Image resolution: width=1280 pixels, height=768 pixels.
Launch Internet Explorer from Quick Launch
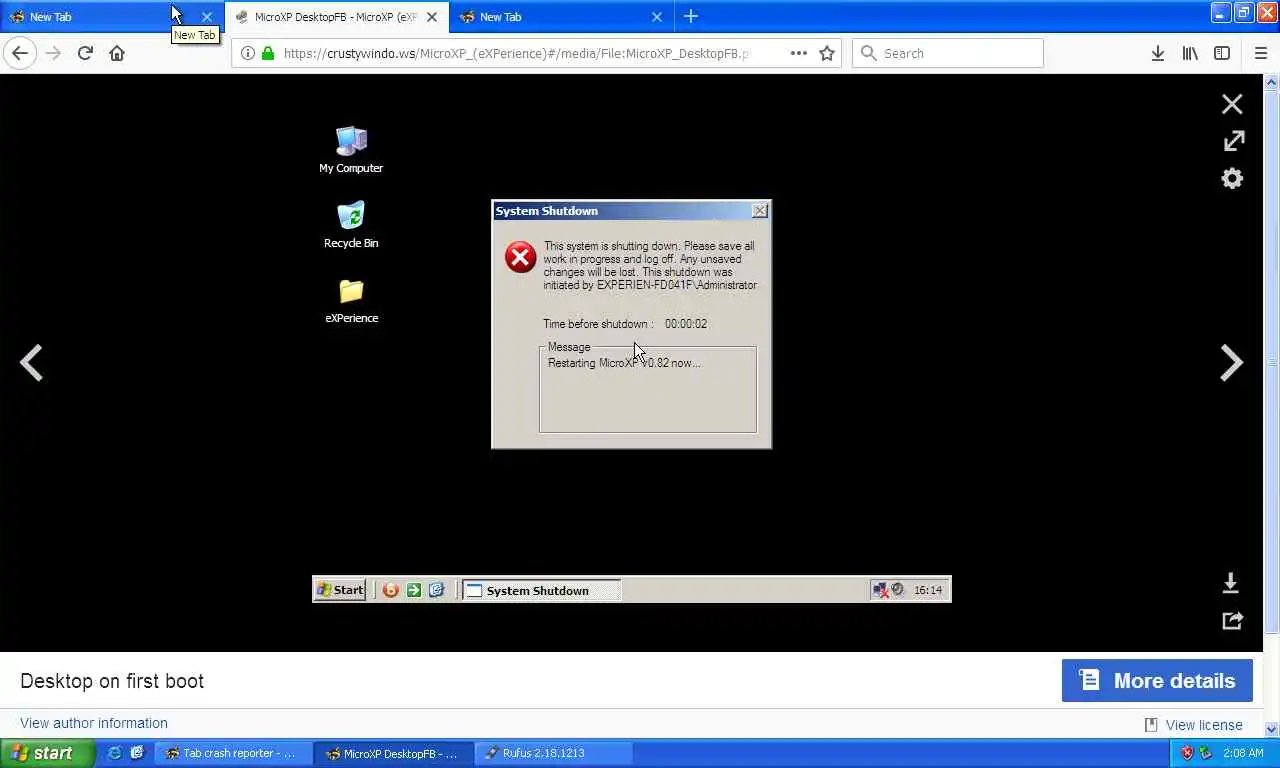(x=114, y=753)
